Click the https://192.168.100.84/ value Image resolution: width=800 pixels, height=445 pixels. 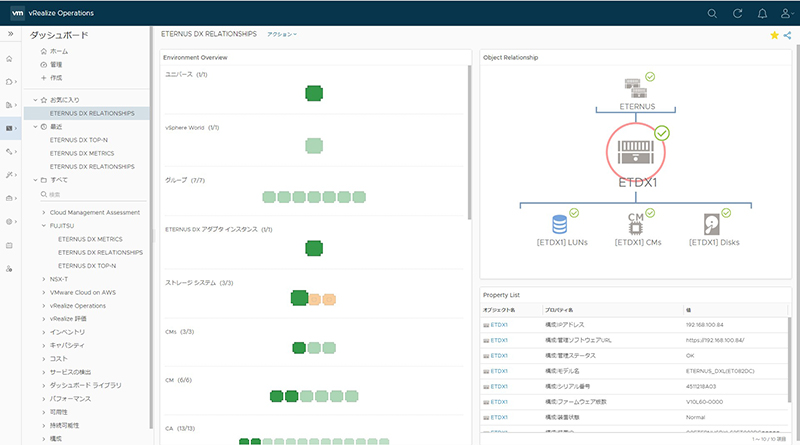[715, 340]
